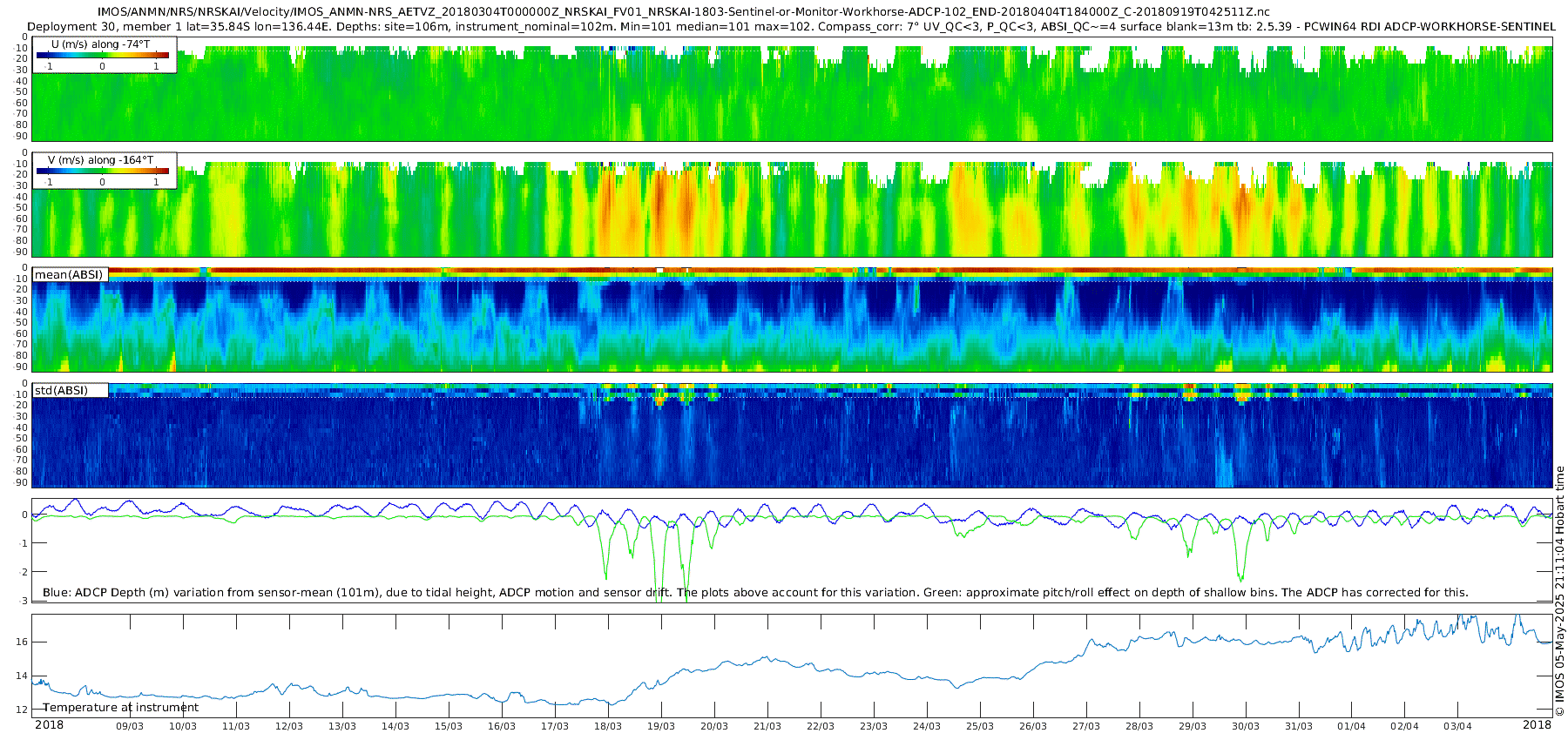Select the 24/03 date on the time axis
Screen dimensions: 1568x740
click(927, 726)
